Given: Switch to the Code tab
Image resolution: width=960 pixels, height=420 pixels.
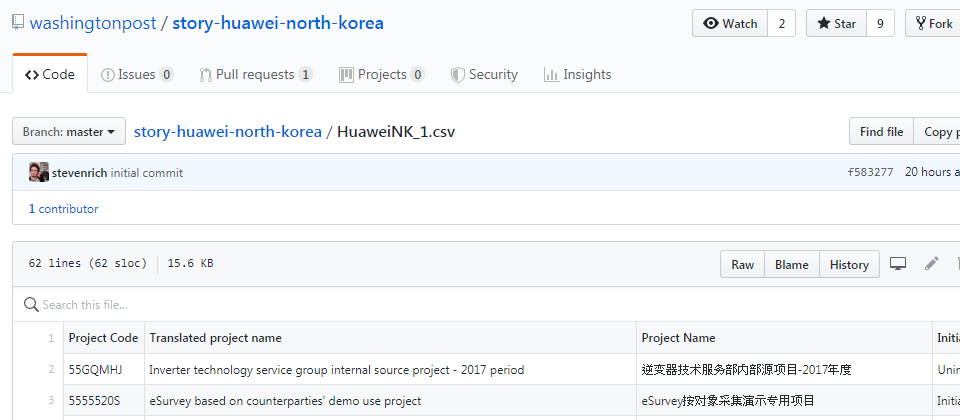Looking at the screenshot, I should tap(50, 74).
